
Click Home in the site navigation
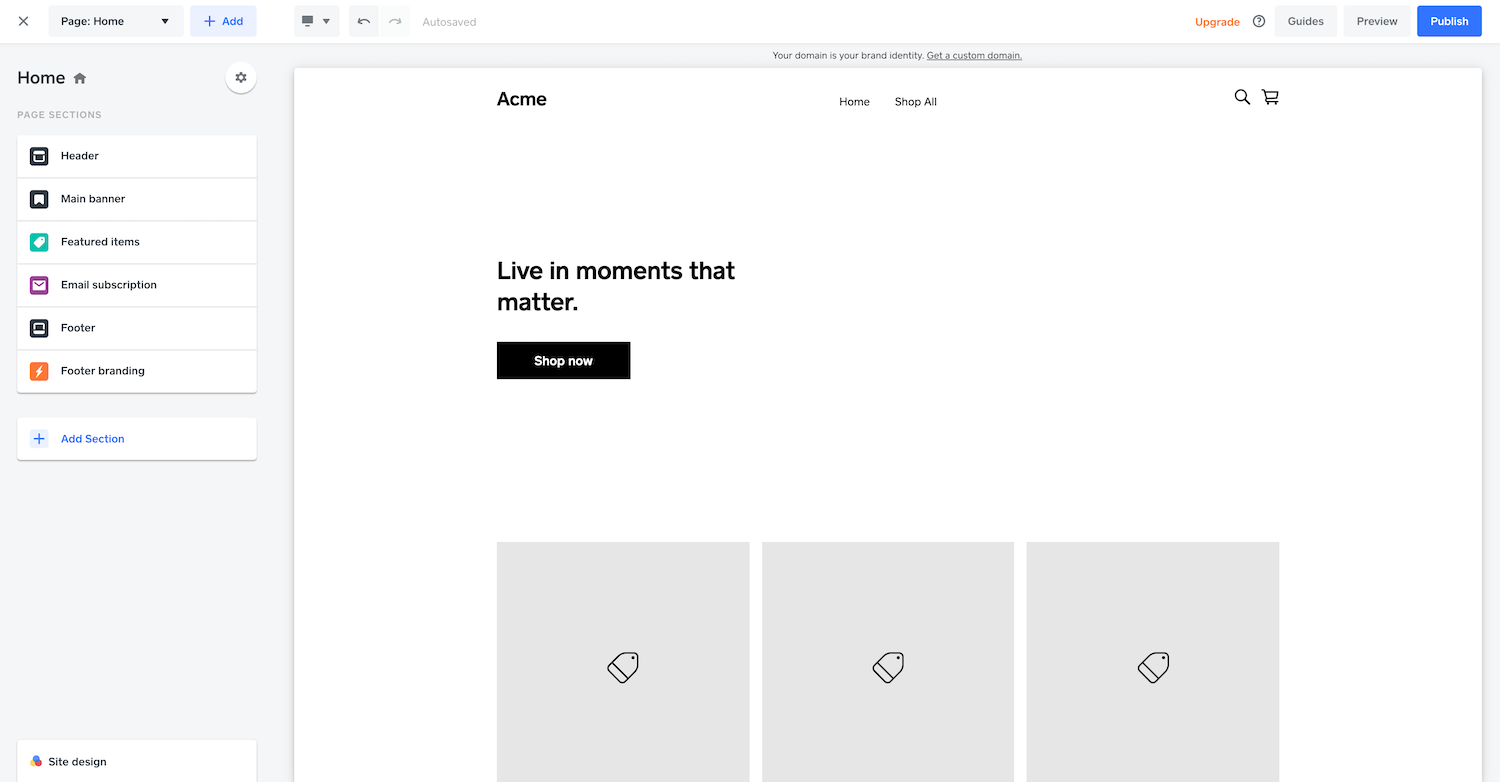(854, 102)
